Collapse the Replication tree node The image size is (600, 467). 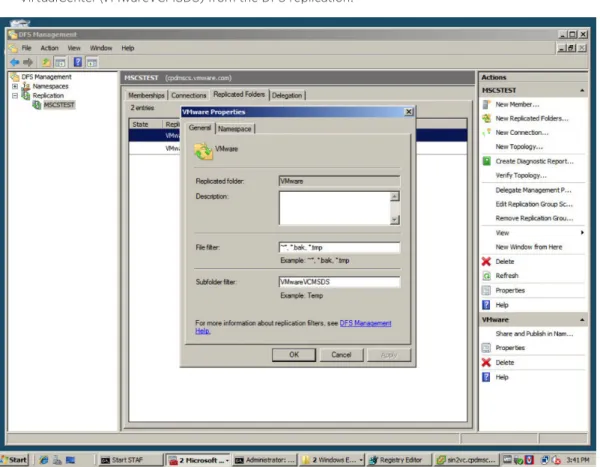click(x=15, y=96)
